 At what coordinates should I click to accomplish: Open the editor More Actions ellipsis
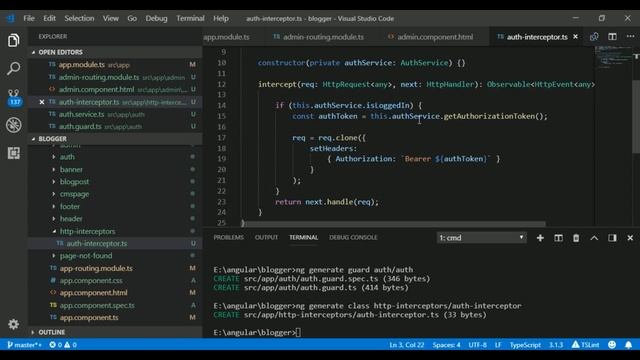coord(630,37)
